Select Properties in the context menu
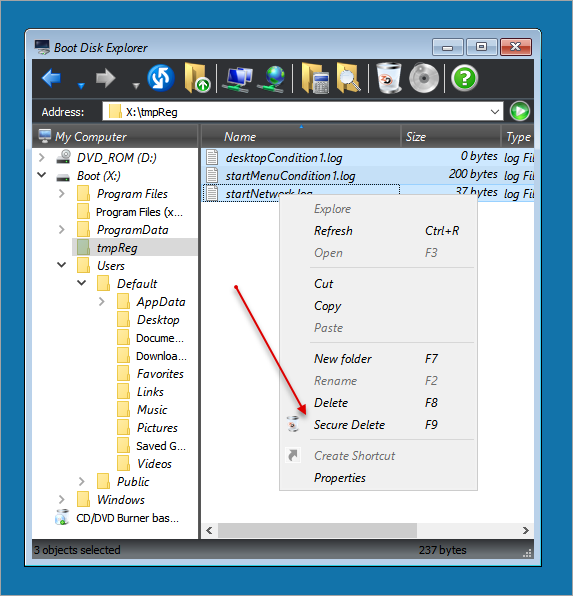 [x=340, y=478]
